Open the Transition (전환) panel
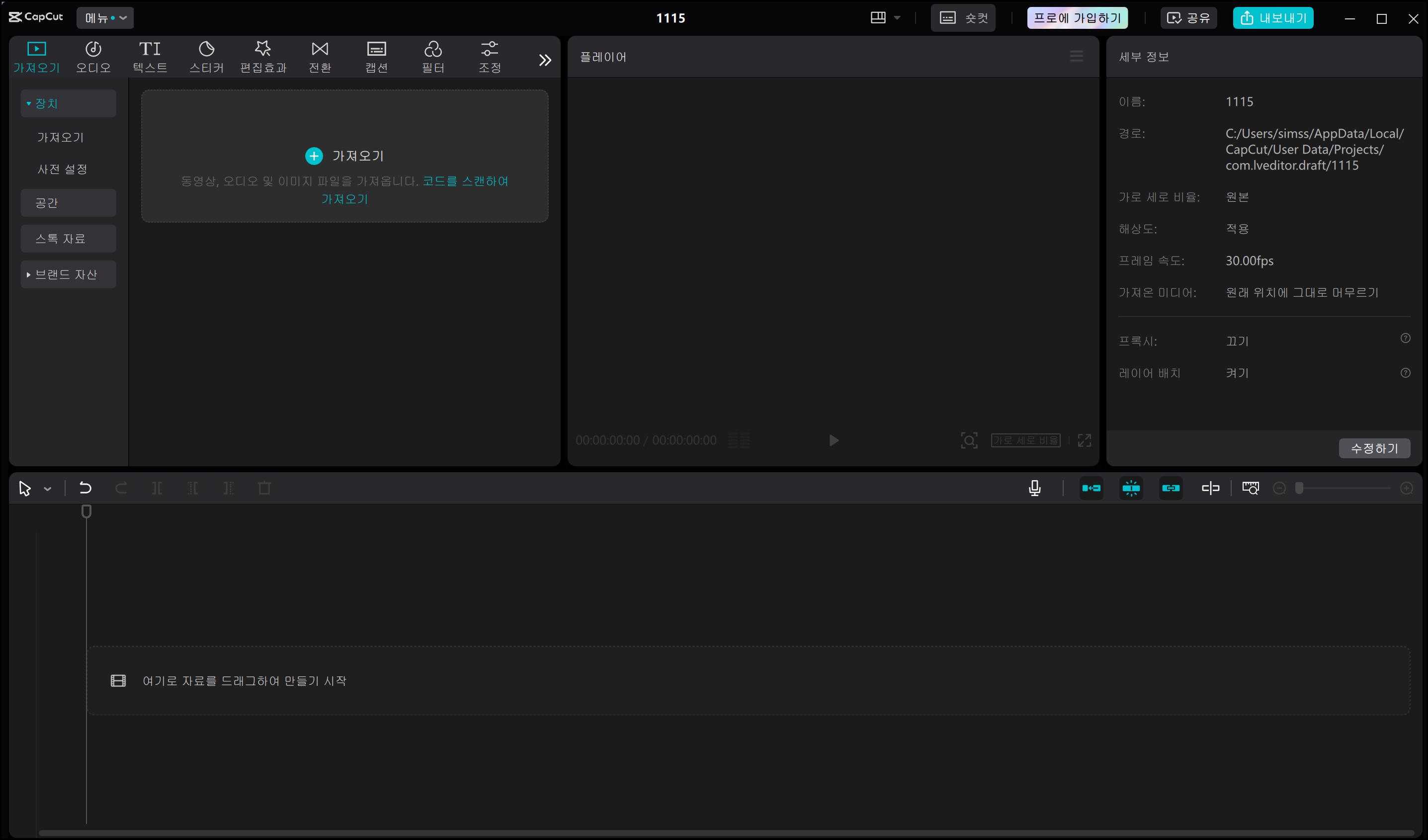Image resolution: width=1428 pixels, height=840 pixels. tap(320, 57)
